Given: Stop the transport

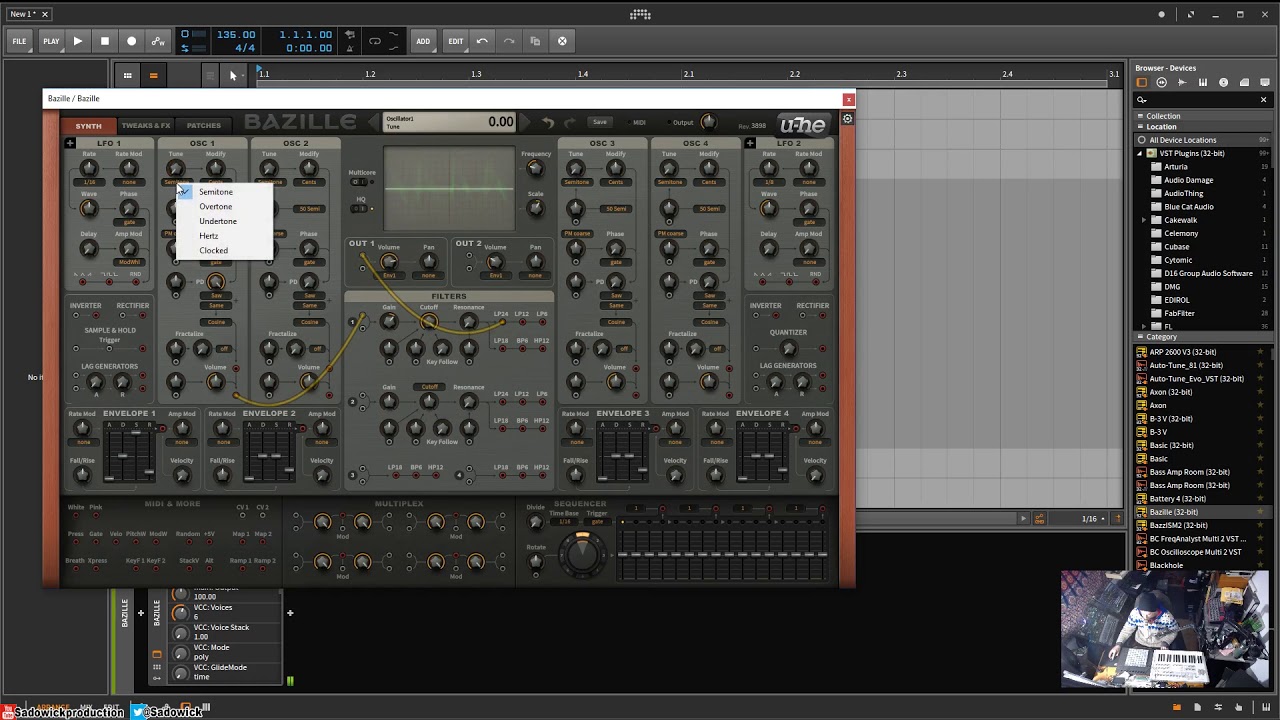Looking at the screenshot, I should point(104,41).
